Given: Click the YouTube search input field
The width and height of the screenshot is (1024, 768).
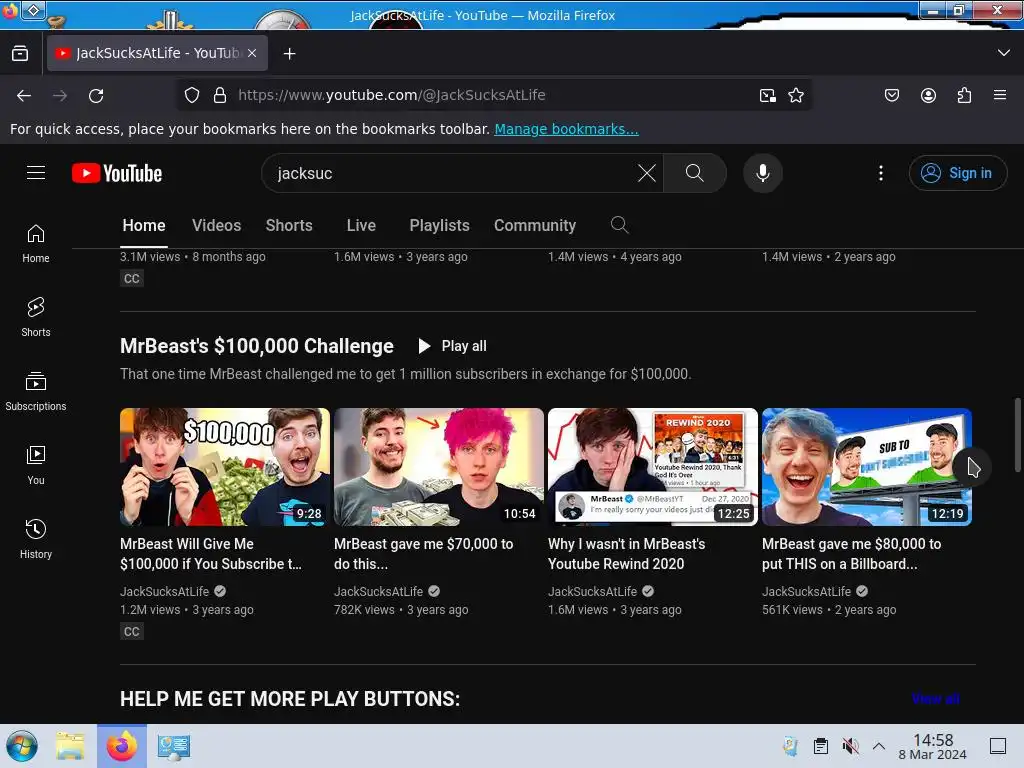Looking at the screenshot, I should 451,173.
